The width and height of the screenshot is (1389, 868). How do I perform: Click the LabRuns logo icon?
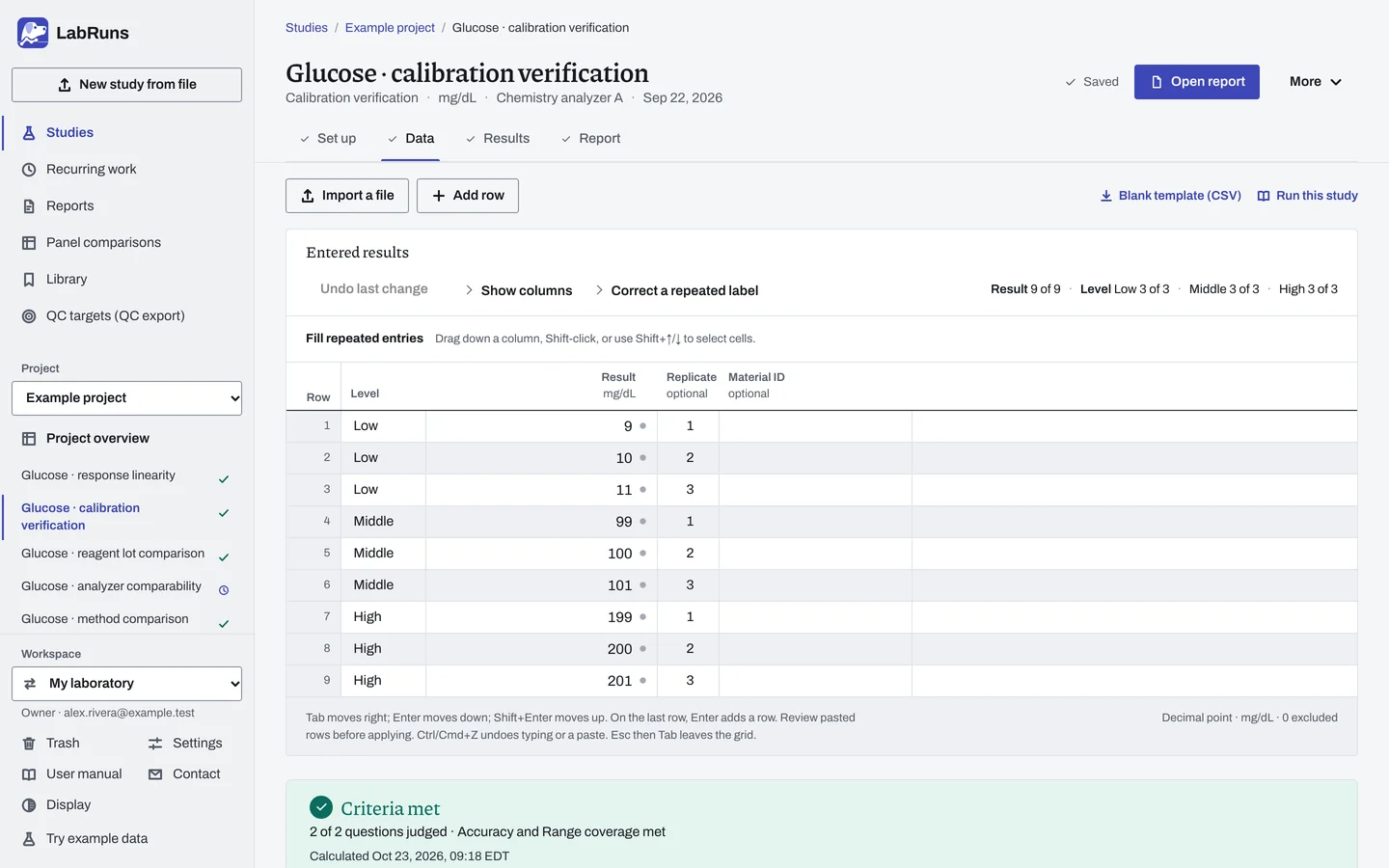pos(33,33)
